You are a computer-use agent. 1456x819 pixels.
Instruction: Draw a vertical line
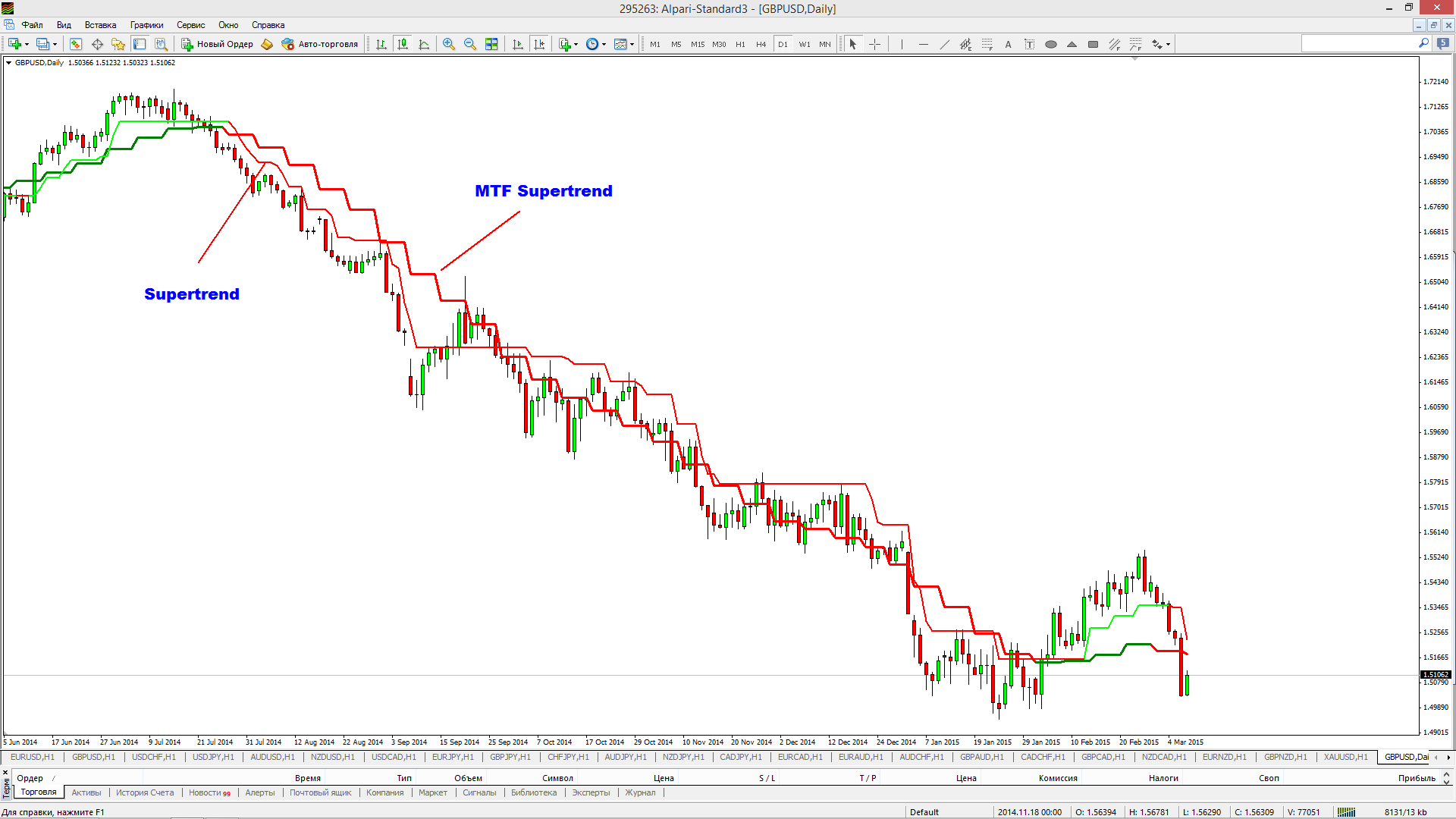tap(902, 44)
